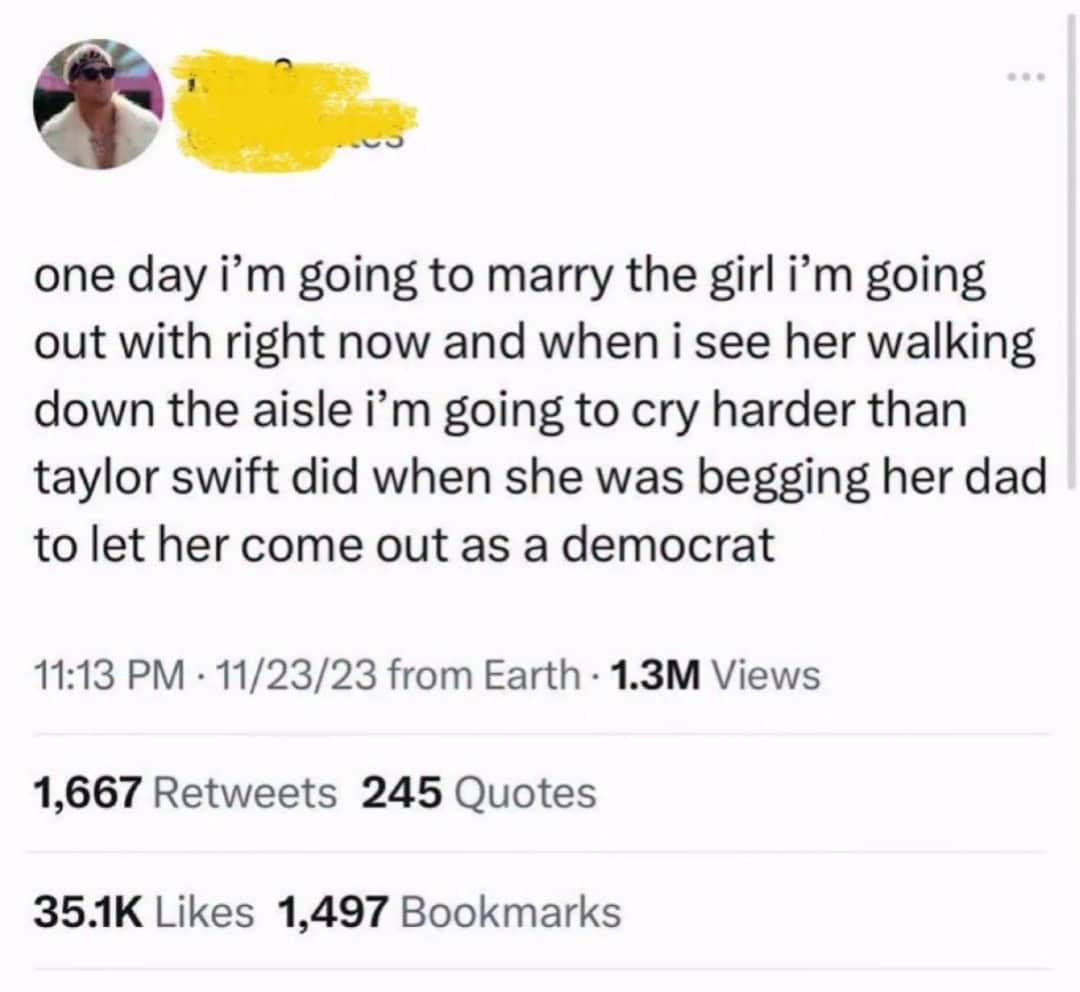Open the three-dot more options menu
Image resolution: width=1080 pixels, height=992 pixels.
click(1027, 77)
